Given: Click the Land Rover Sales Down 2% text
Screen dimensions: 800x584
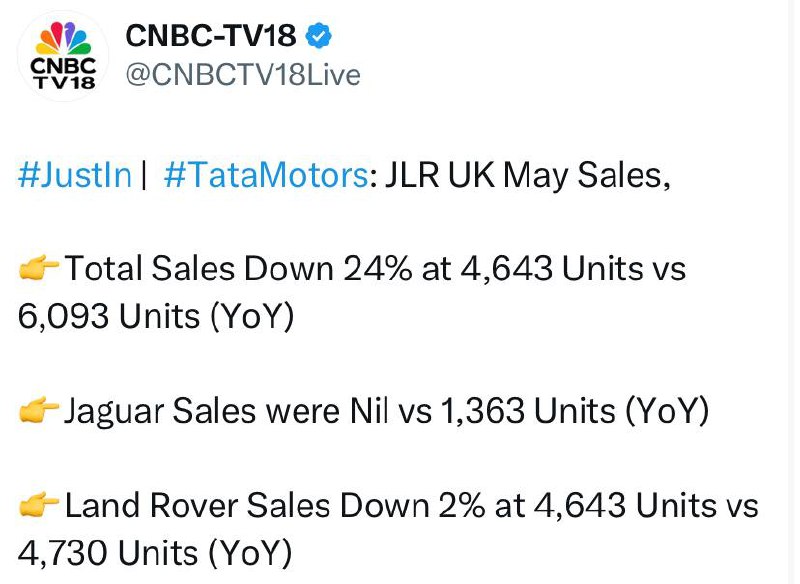Looking at the screenshot, I should tap(274, 505).
